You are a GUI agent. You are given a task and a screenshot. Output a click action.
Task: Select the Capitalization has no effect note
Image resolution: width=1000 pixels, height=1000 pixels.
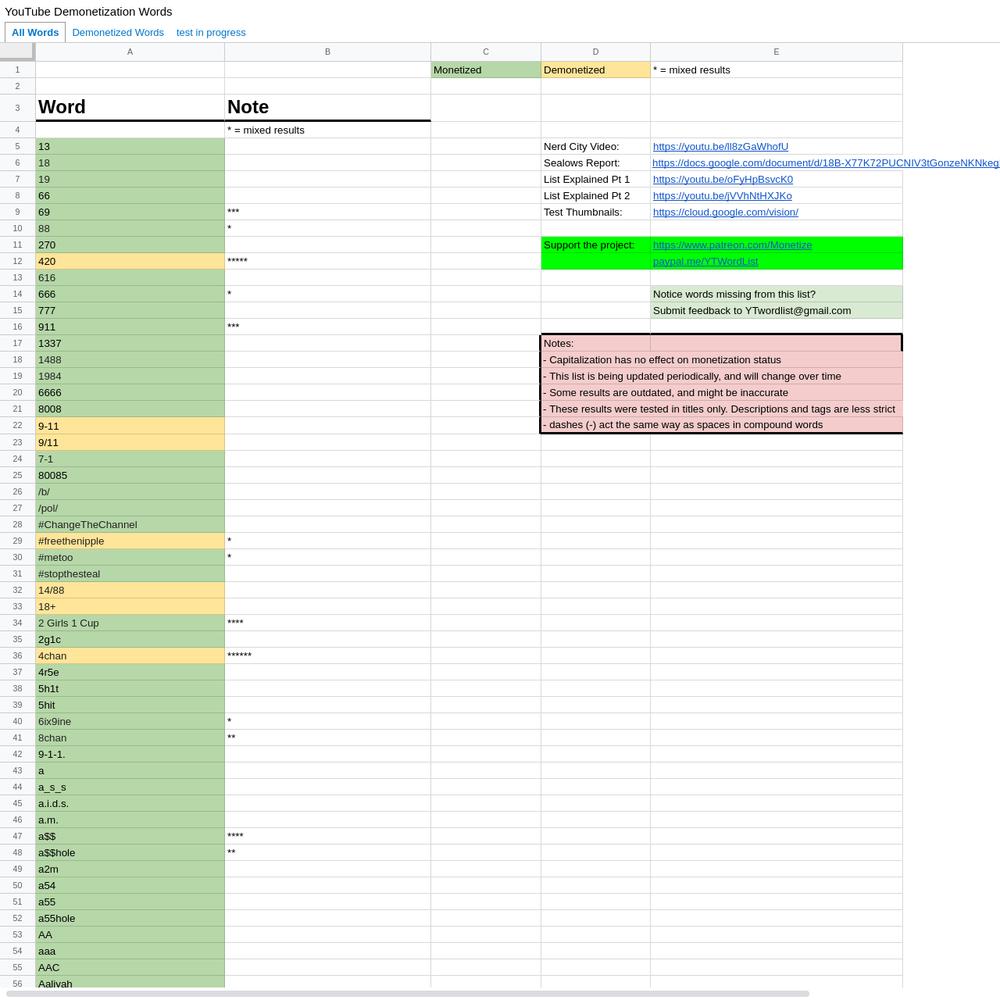coord(721,360)
